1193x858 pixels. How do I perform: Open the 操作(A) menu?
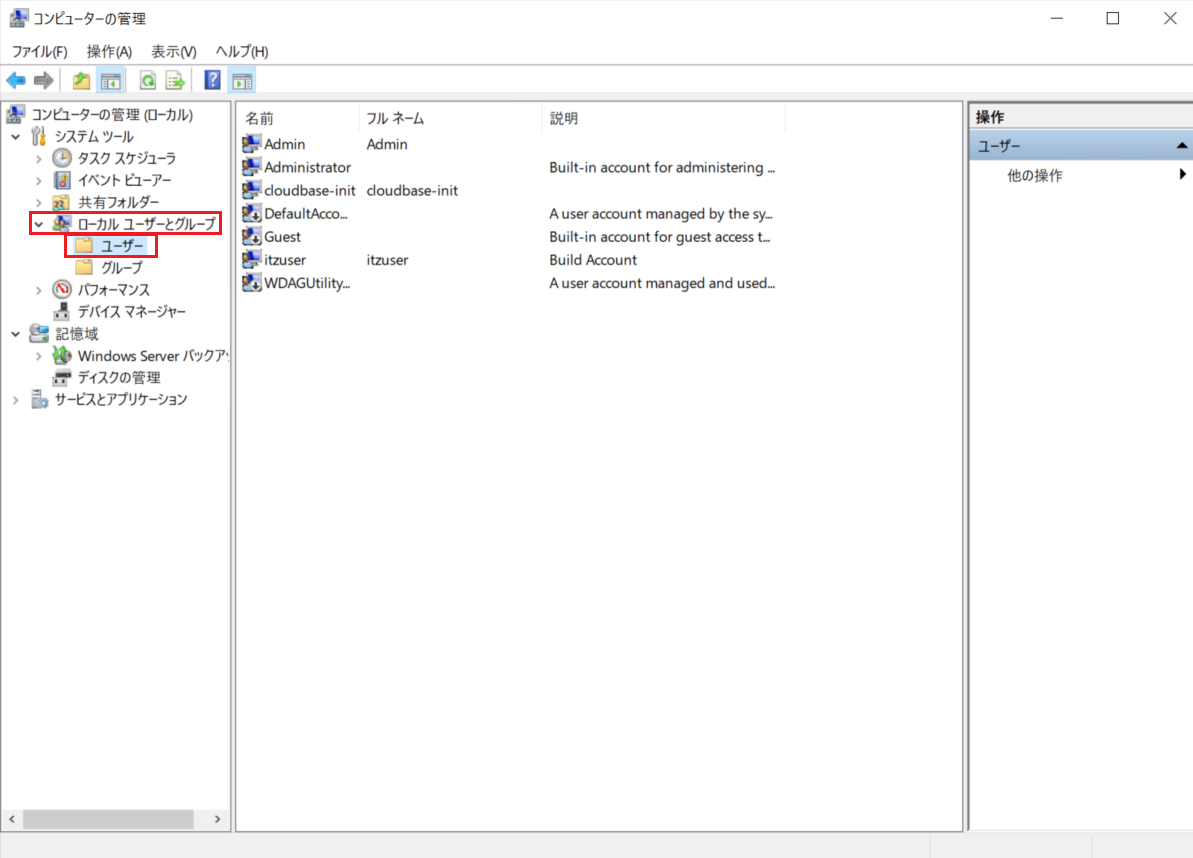pos(110,52)
